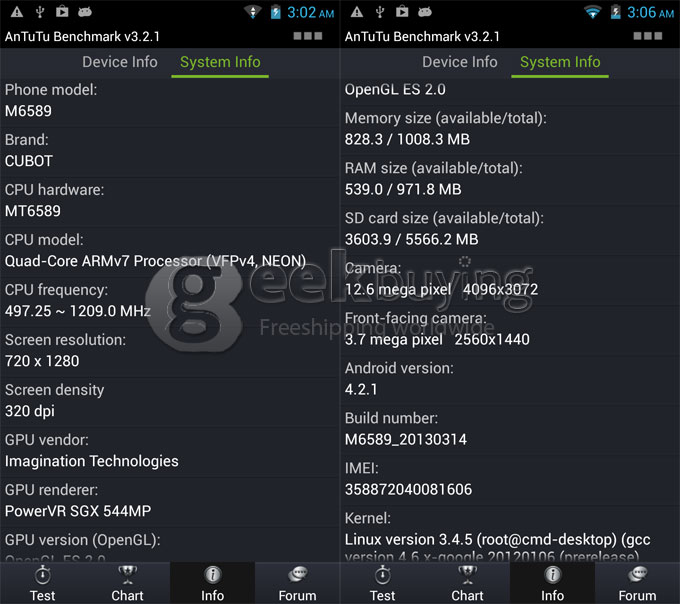Open the overflow menu dots in left screenshot

coord(308,36)
